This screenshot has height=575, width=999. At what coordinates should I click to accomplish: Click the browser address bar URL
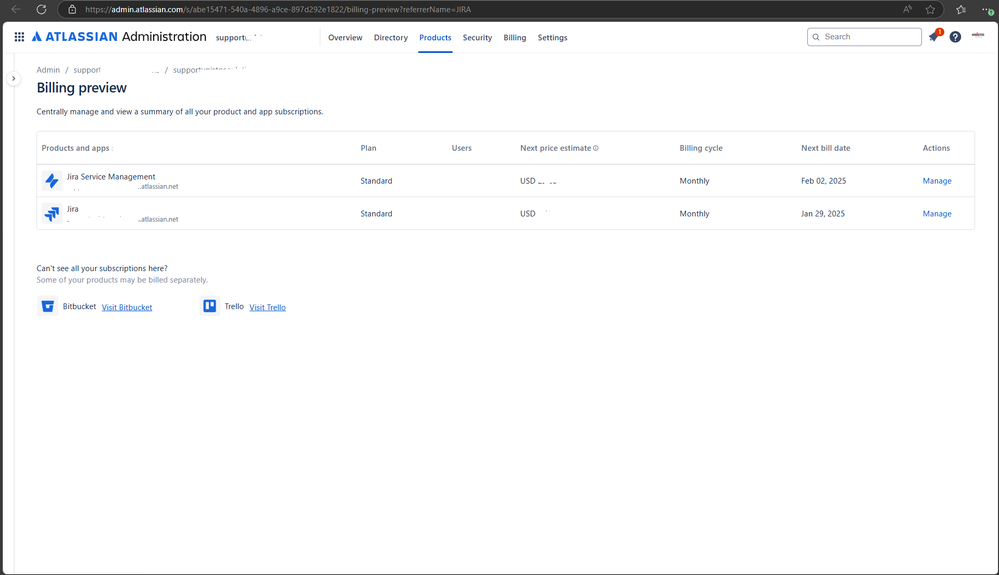click(278, 10)
